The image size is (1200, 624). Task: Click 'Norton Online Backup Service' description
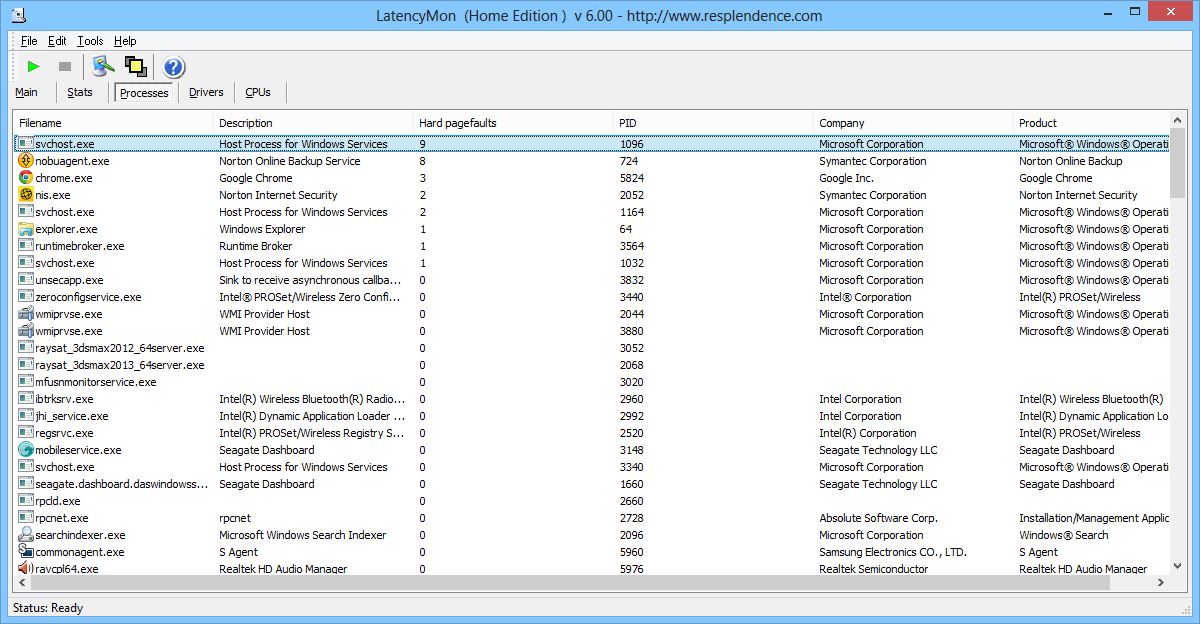pos(290,161)
